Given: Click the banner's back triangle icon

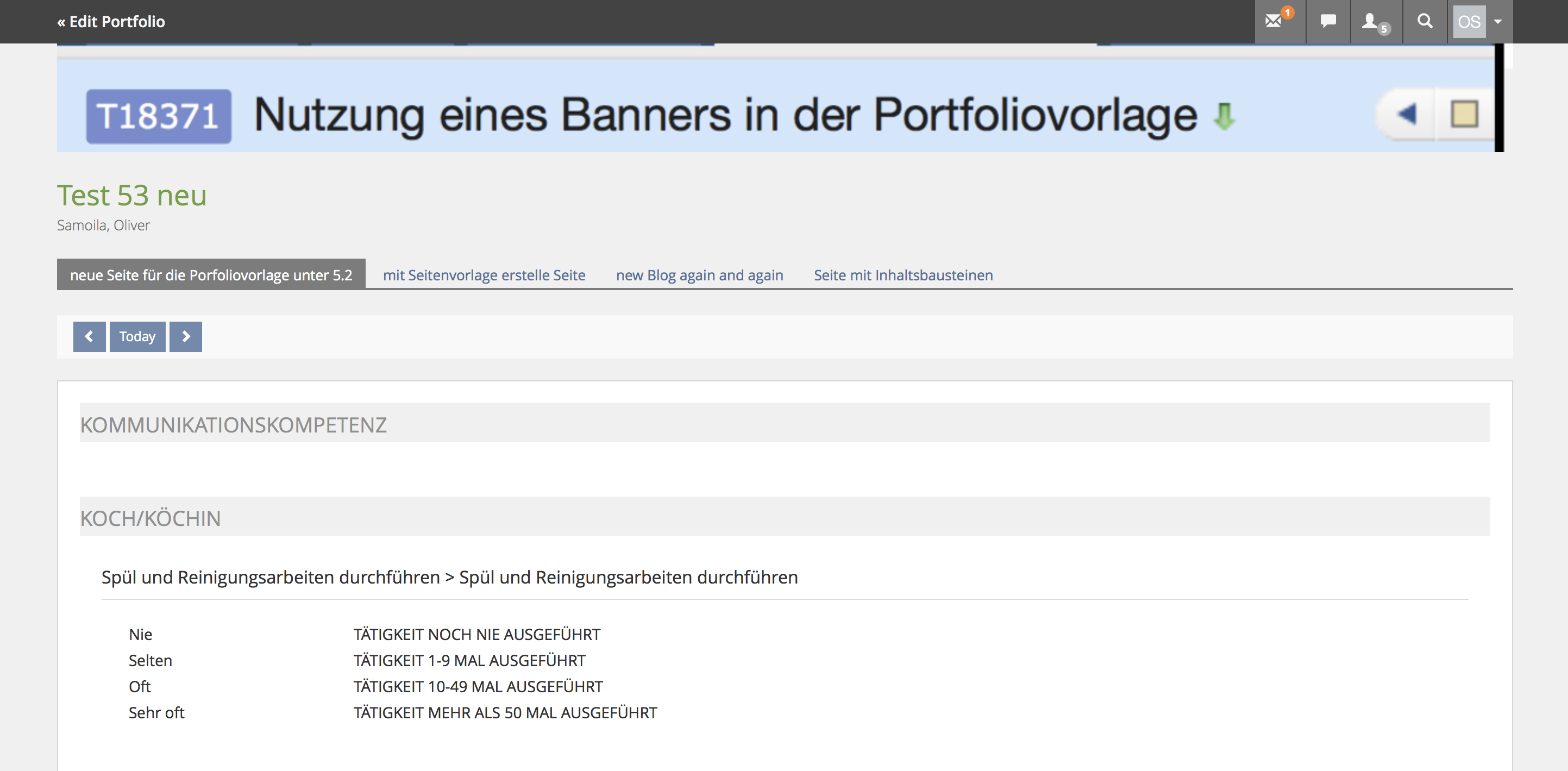Looking at the screenshot, I should tap(1407, 114).
